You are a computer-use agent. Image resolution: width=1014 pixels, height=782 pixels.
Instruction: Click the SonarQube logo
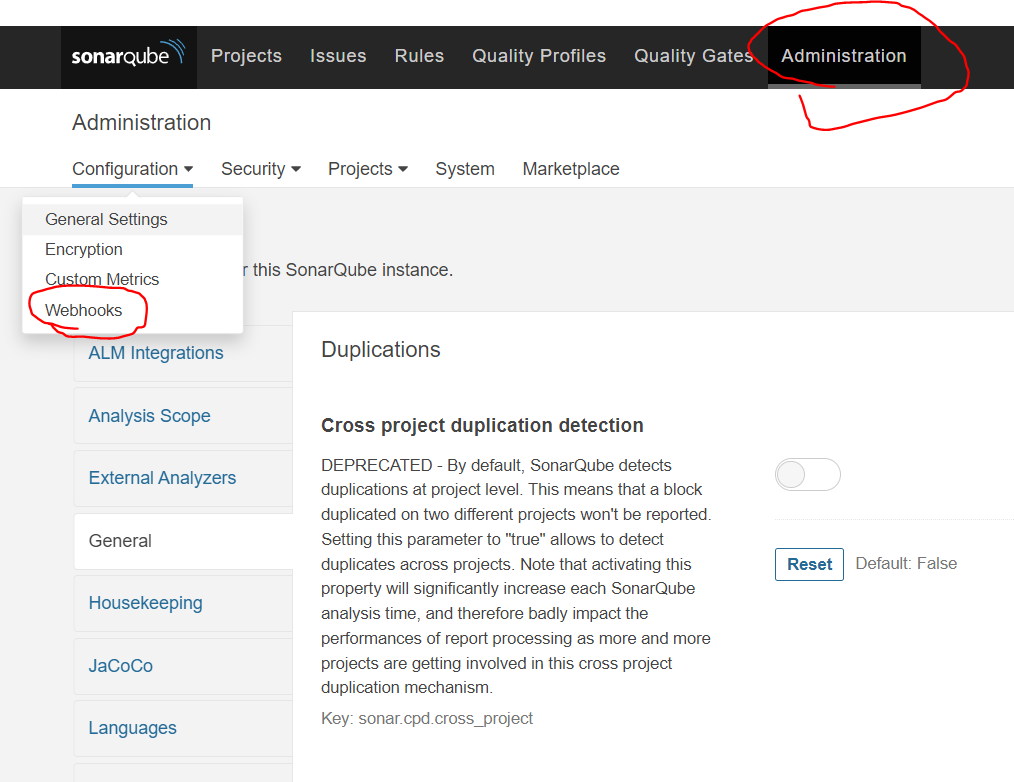[x=128, y=56]
